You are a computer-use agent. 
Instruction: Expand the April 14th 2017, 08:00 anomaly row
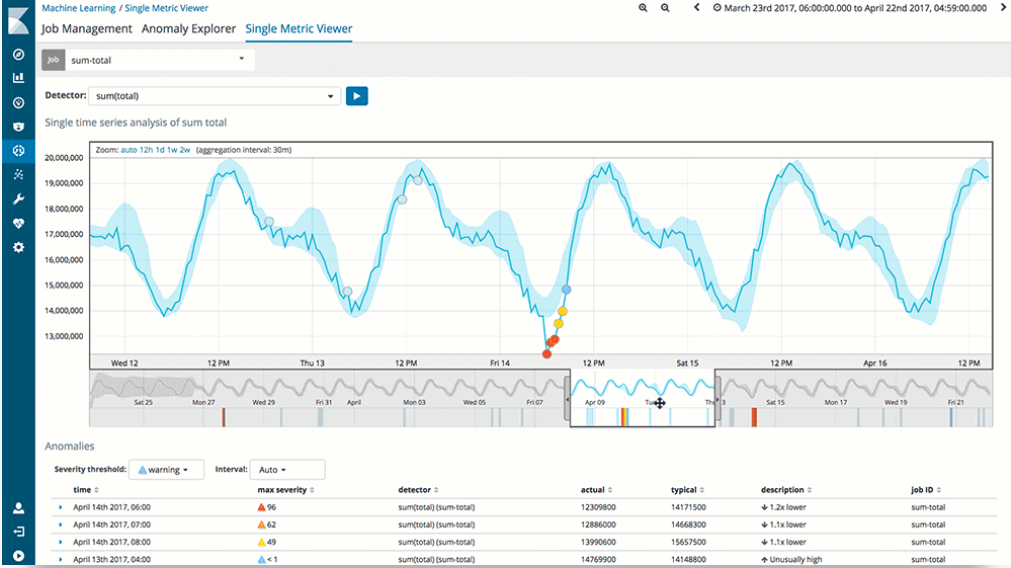(x=61, y=542)
